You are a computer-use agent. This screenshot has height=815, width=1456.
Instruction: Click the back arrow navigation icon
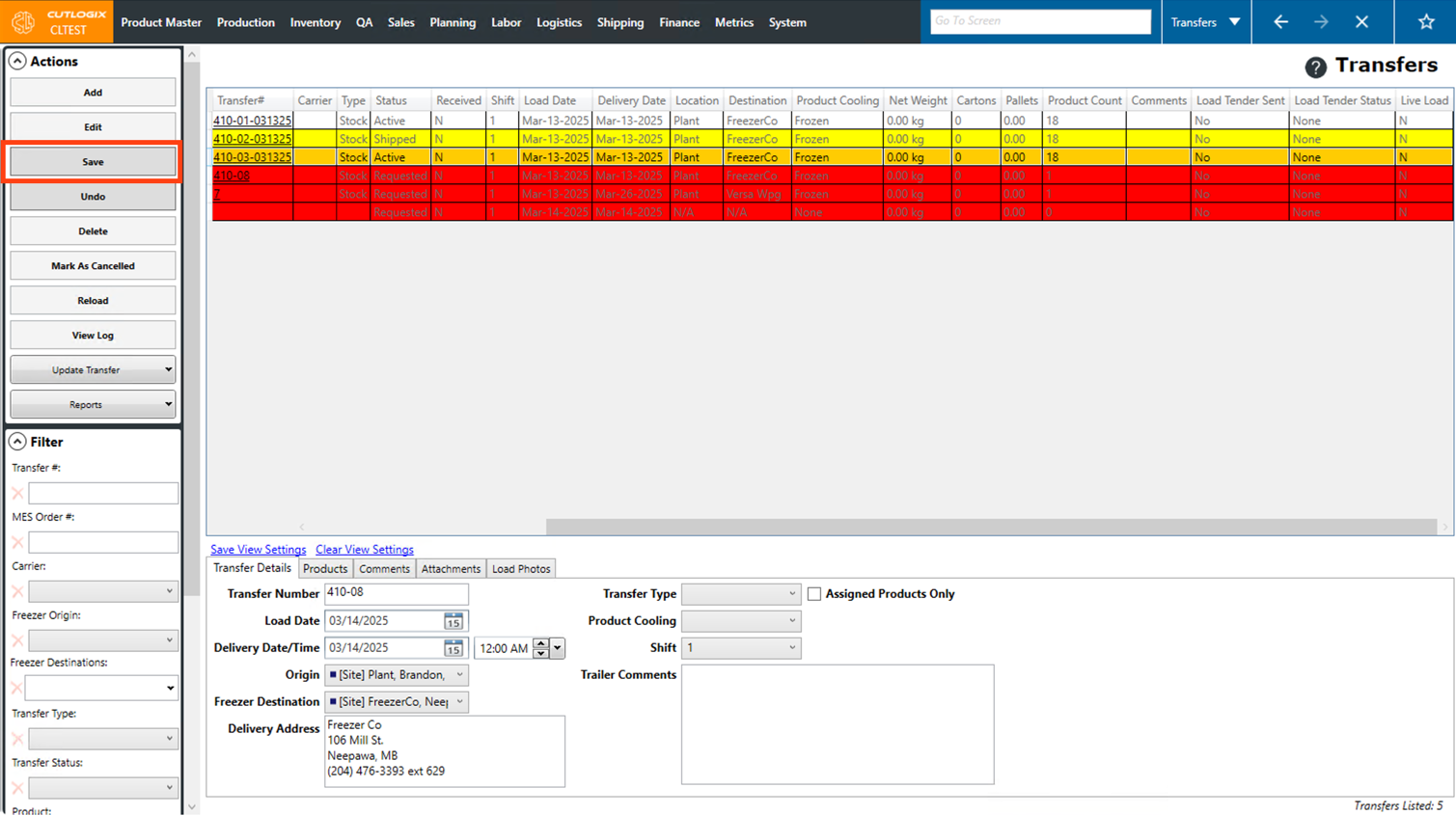(x=1280, y=22)
